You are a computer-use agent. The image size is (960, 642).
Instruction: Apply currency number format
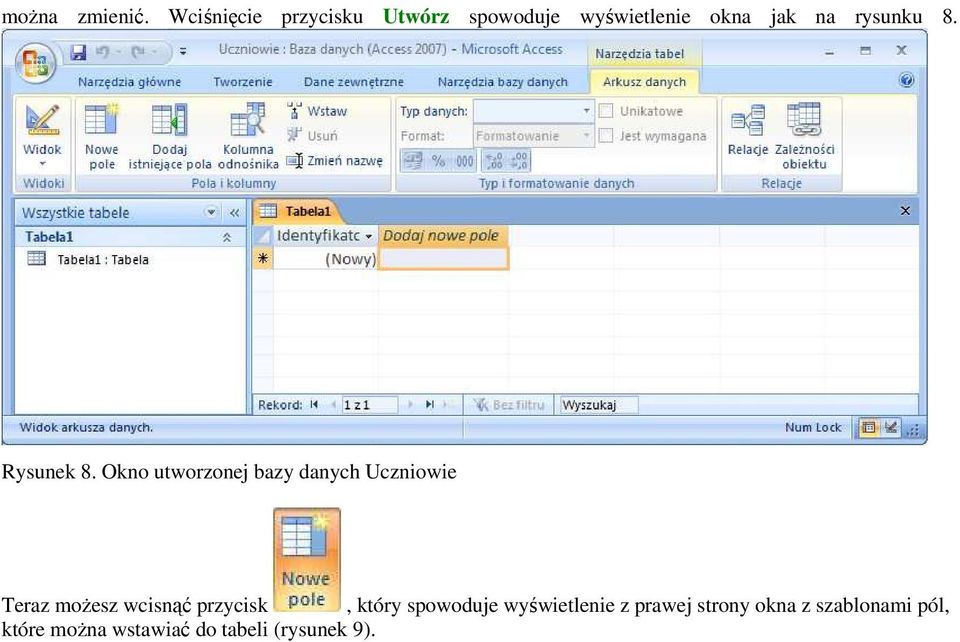413,161
